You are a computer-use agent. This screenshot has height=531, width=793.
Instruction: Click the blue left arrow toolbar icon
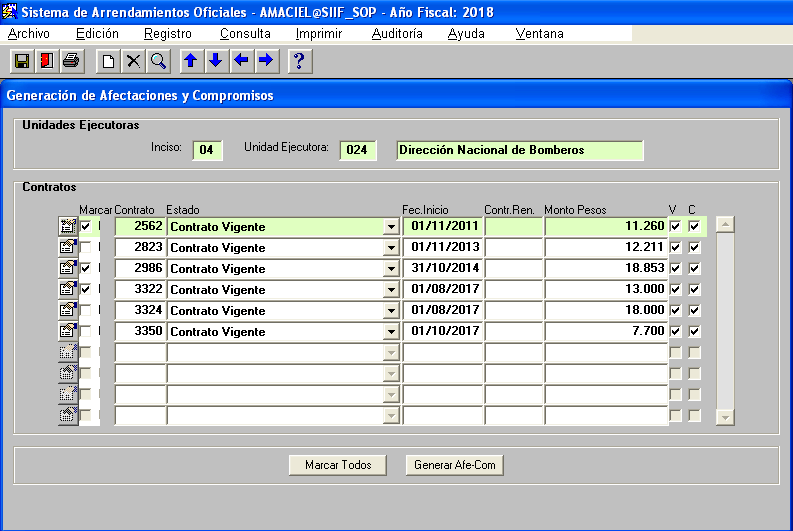tap(241, 61)
